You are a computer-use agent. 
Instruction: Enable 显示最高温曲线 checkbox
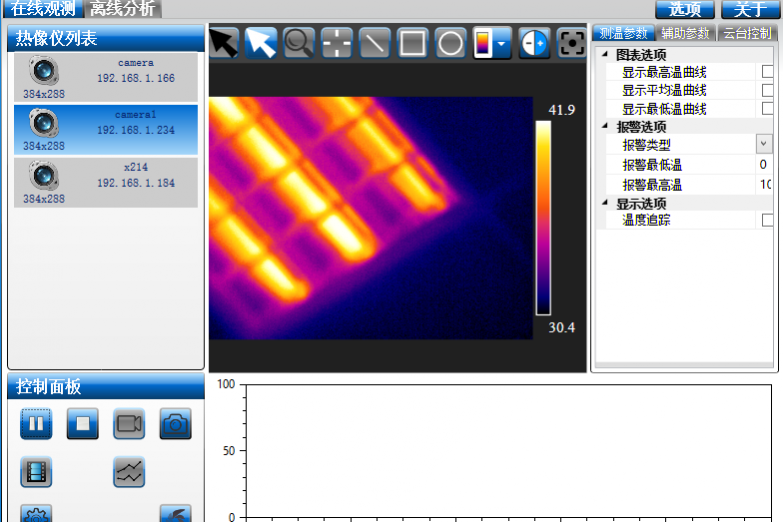[768, 72]
